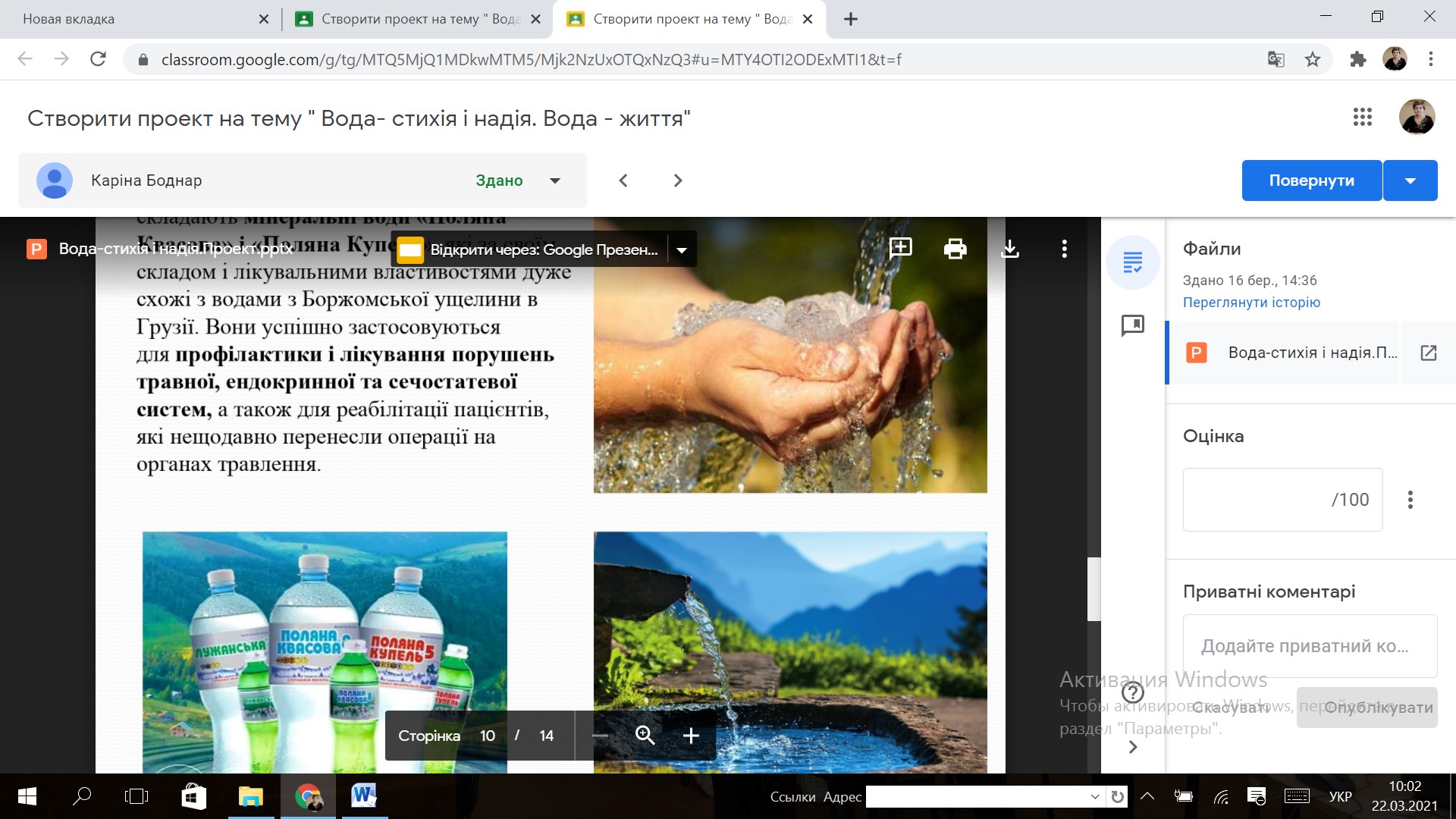Open a new browser tab

click(851, 19)
